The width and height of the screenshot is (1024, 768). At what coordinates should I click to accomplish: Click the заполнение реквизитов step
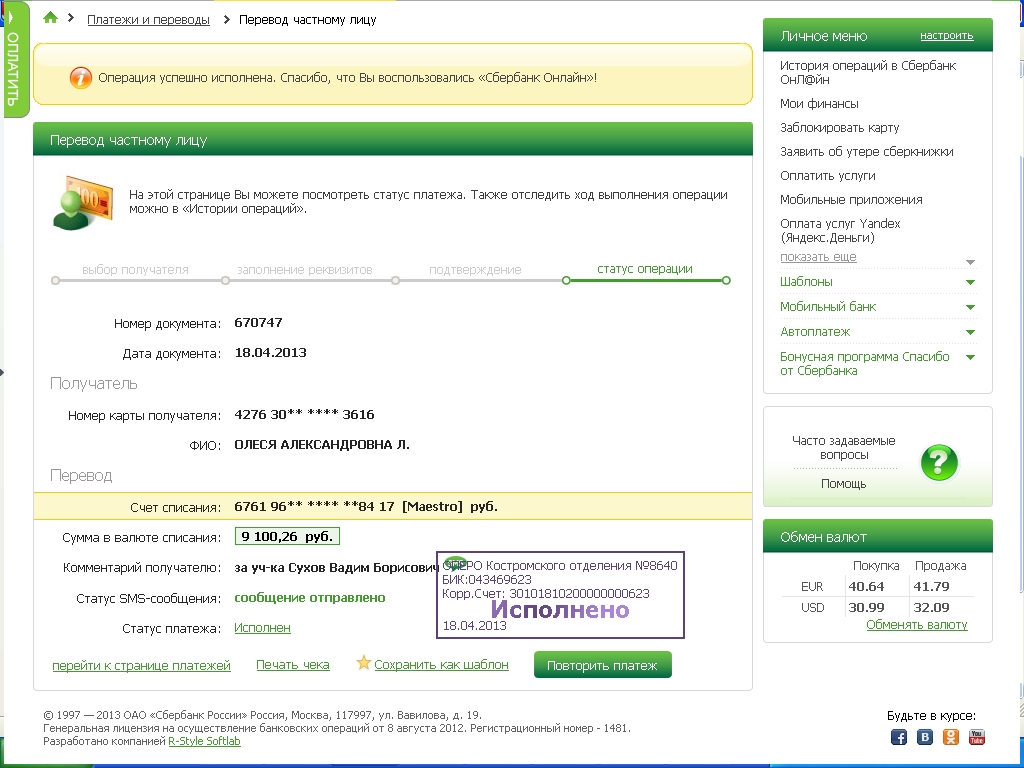(304, 270)
